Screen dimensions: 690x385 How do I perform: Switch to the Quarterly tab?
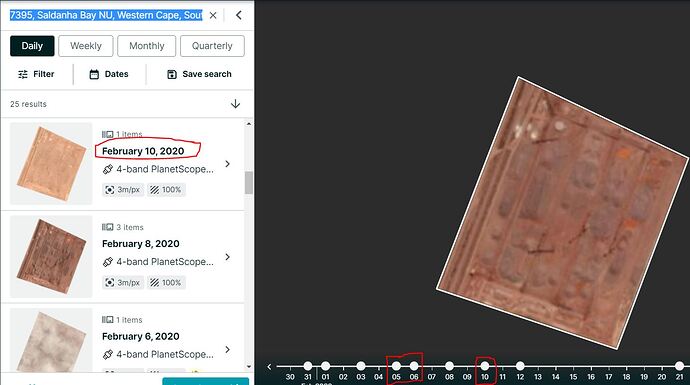212,46
